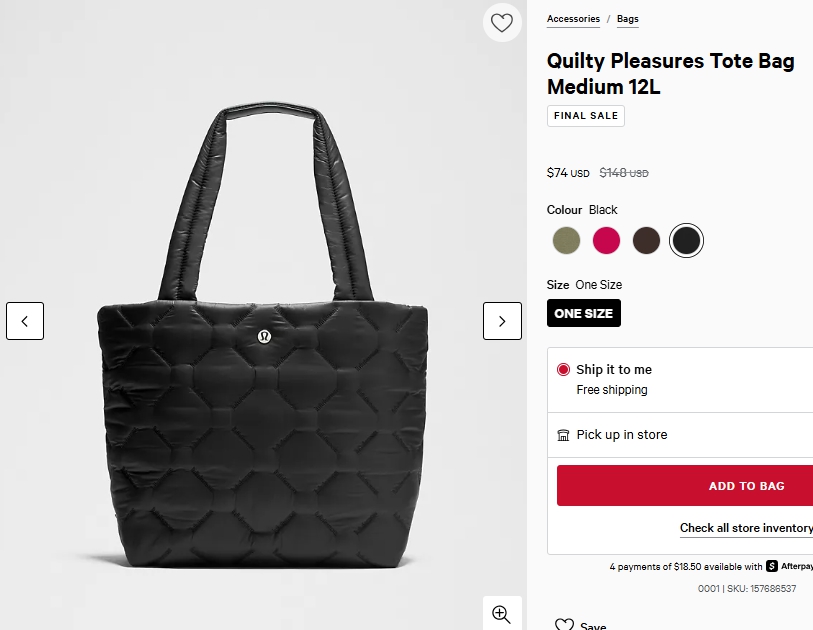The width and height of the screenshot is (813, 630).
Task: Select the Ship it to me option
Action: point(564,369)
